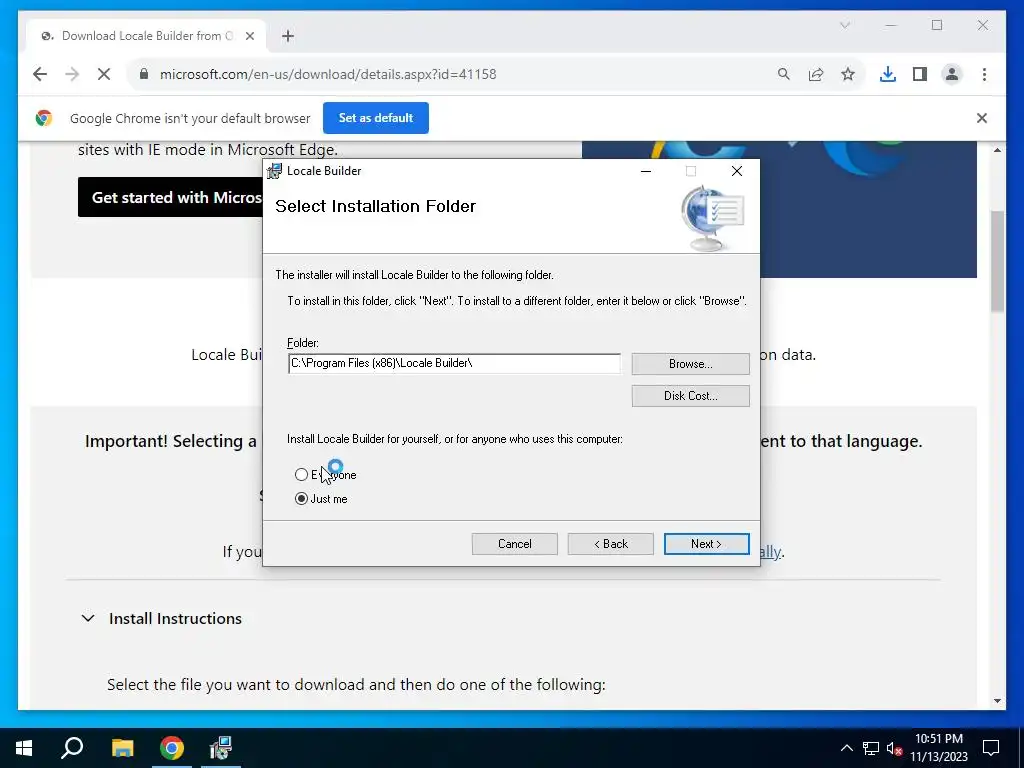1024x768 pixels.
Task: Toggle Chrome side panel
Action: click(x=920, y=74)
